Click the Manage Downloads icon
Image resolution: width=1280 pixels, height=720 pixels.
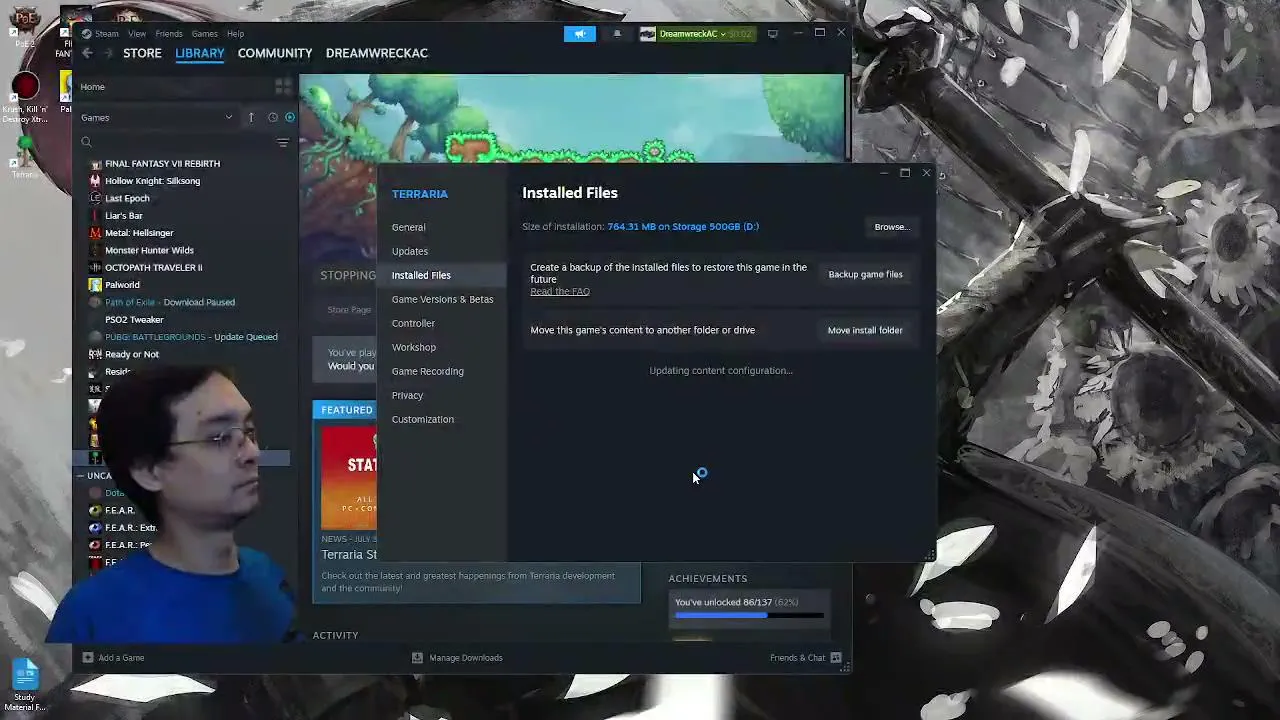pyautogui.click(x=417, y=658)
